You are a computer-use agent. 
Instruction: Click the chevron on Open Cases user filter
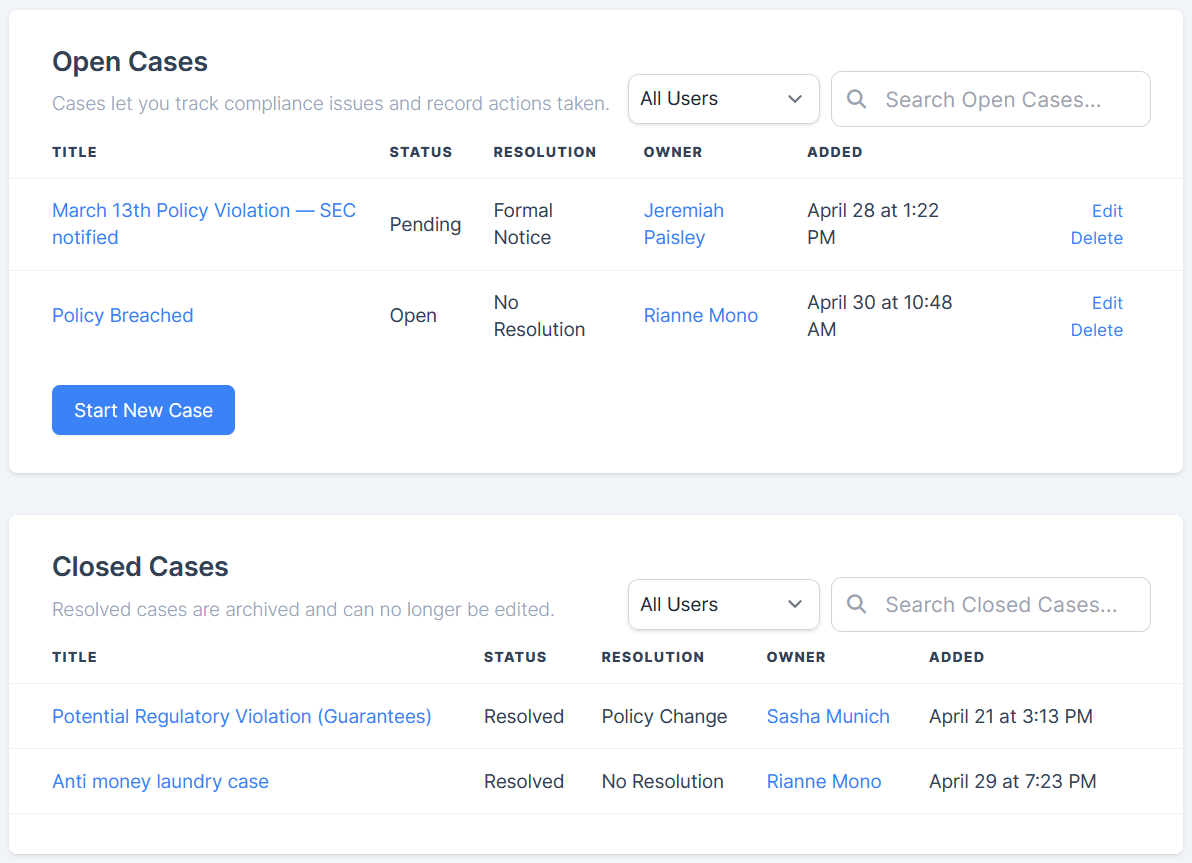795,99
